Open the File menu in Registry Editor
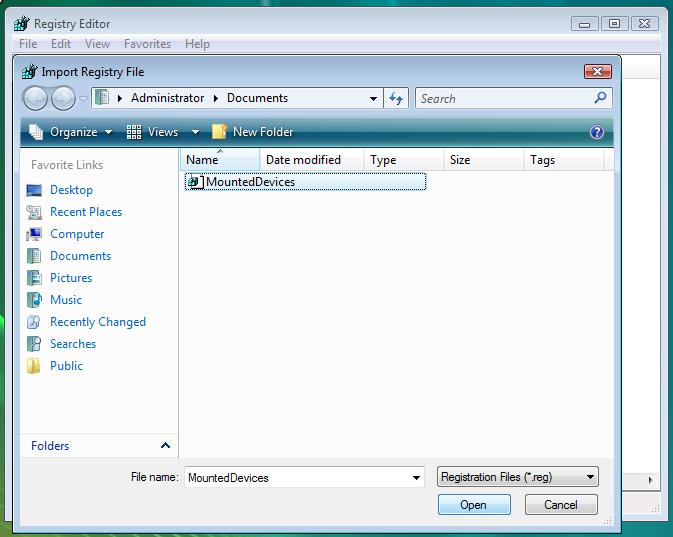Screen dimensions: 673x537 click(x=28, y=44)
